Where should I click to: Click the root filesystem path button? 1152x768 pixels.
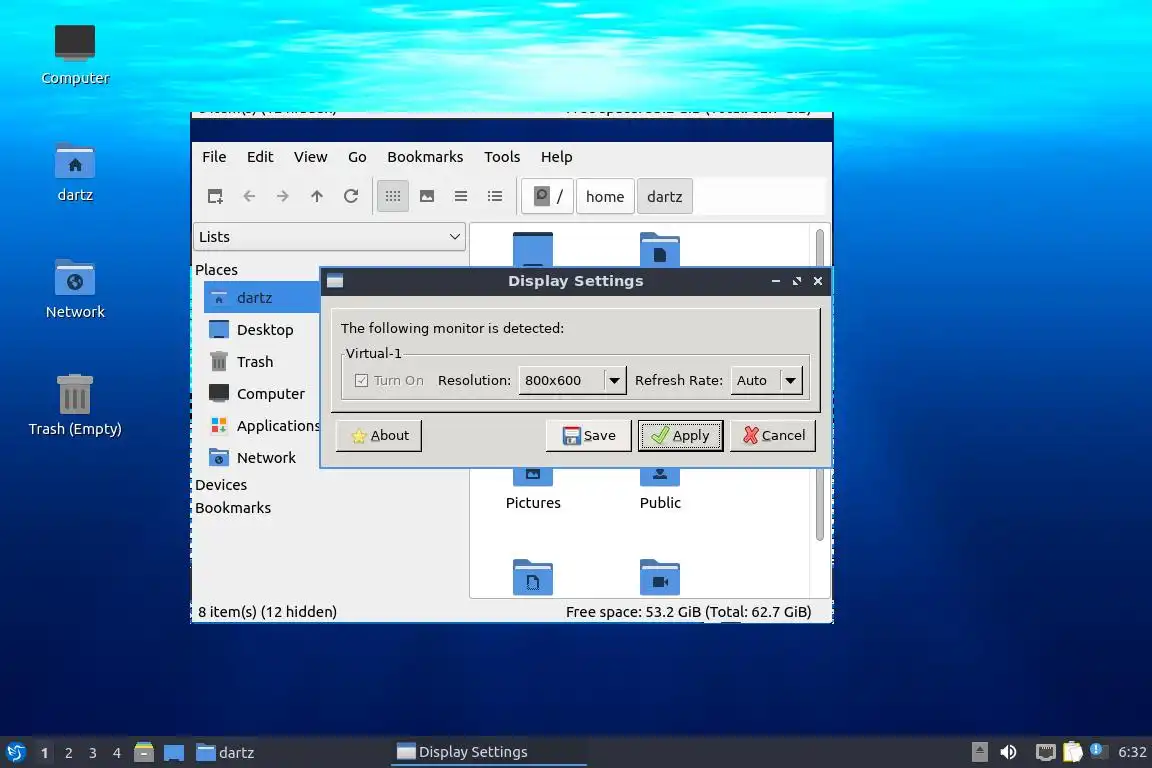547,196
